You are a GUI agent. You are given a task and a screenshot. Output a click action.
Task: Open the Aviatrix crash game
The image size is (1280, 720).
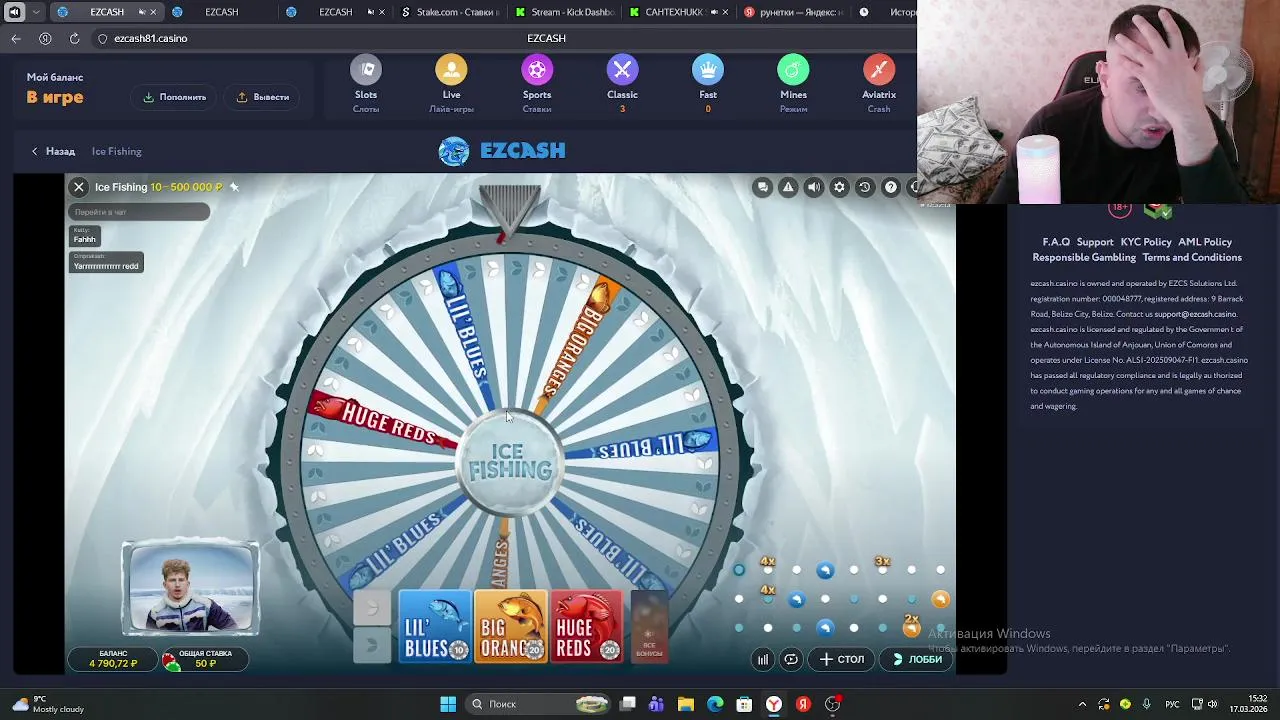(879, 71)
